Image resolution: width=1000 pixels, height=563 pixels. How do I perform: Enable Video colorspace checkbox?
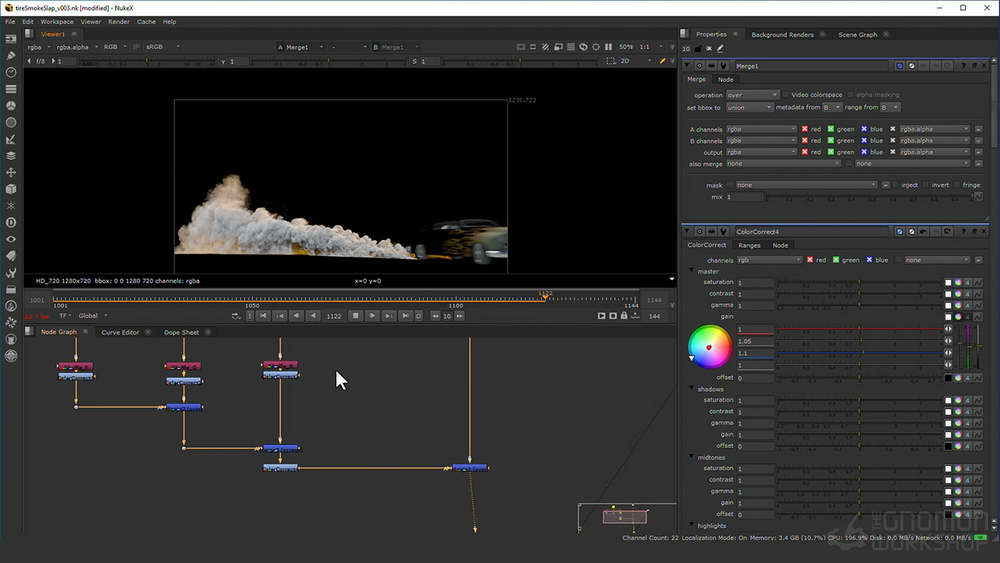pos(786,94)
